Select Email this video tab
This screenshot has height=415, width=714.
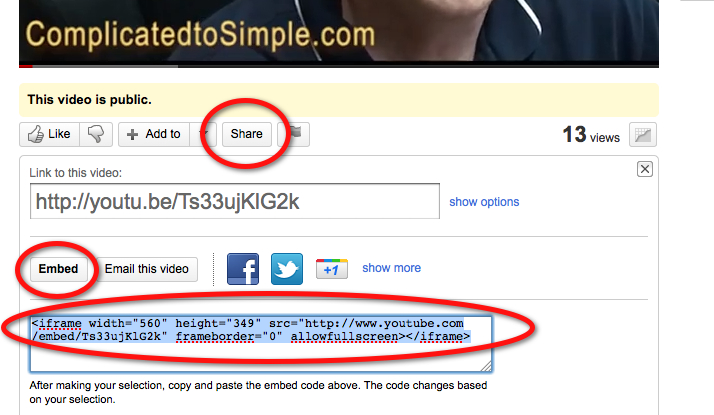(x=147, y=269)
